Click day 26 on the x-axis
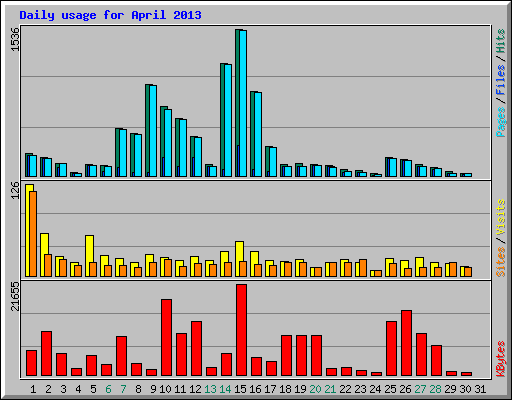Screen dimensions: 512x400 tap(405, 389)
